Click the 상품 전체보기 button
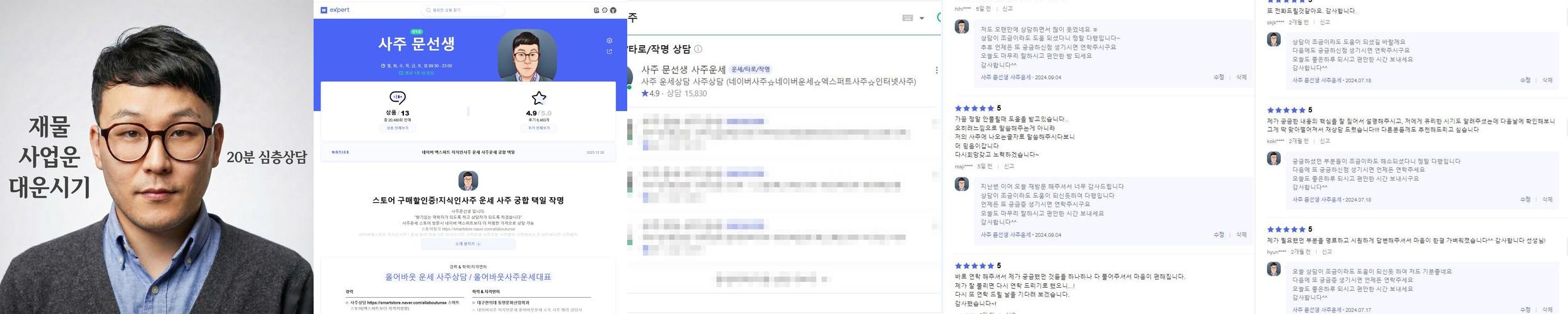This screenshot has height=314, width=1568. pyautogui.click(x=397, y=128)
